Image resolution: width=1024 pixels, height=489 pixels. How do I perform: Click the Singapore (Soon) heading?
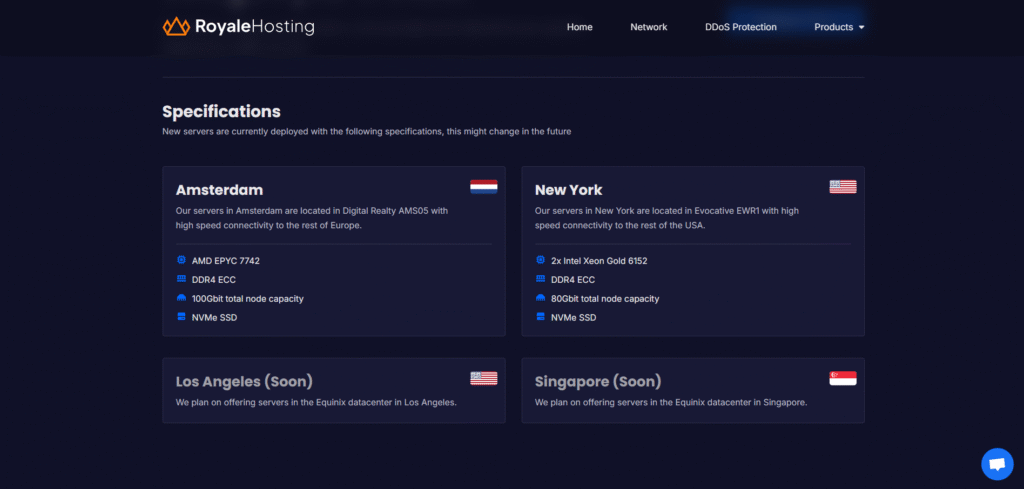[x=598, y=382]
